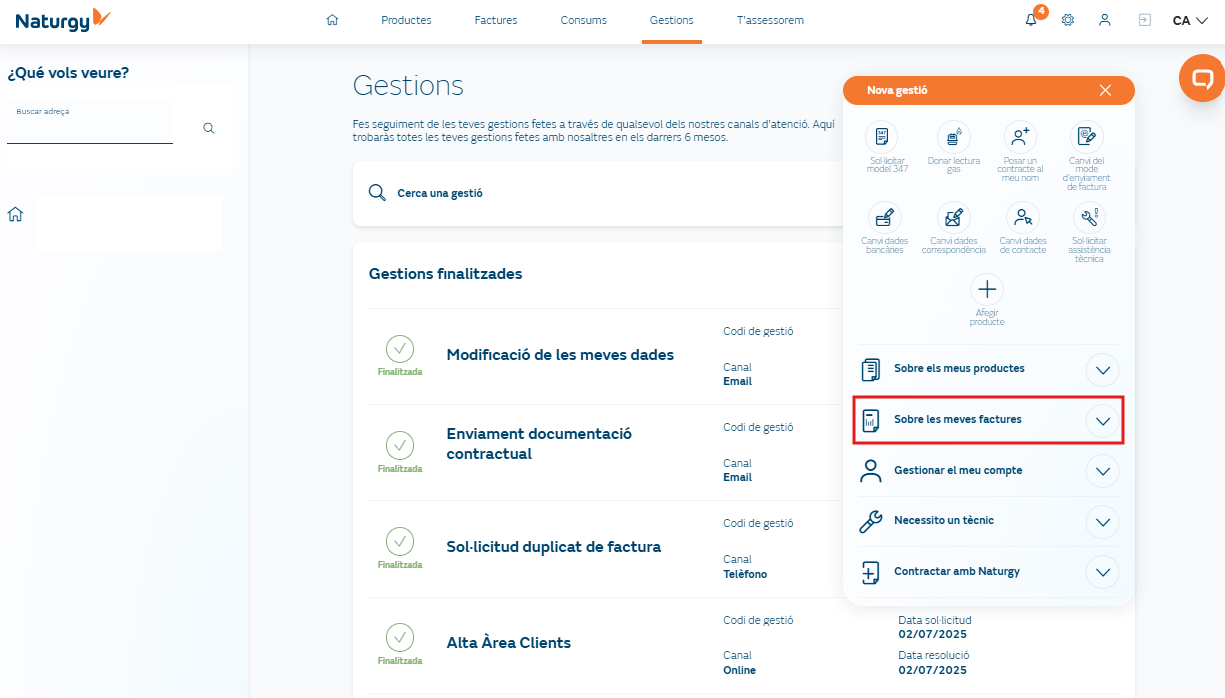Viewport: 1225px width, 698px height.
Task: Click the Afegir producte plus icon
Action: click(x=986, y=290)
